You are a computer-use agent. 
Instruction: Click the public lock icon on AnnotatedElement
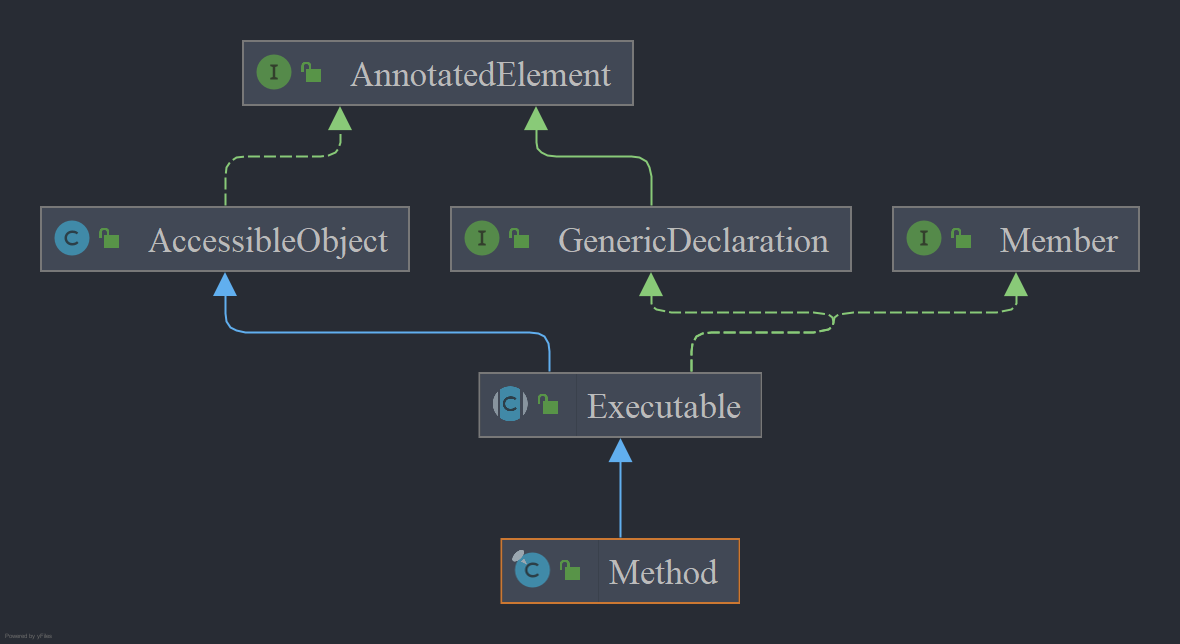pyautogui.click(x=312, y=72)
